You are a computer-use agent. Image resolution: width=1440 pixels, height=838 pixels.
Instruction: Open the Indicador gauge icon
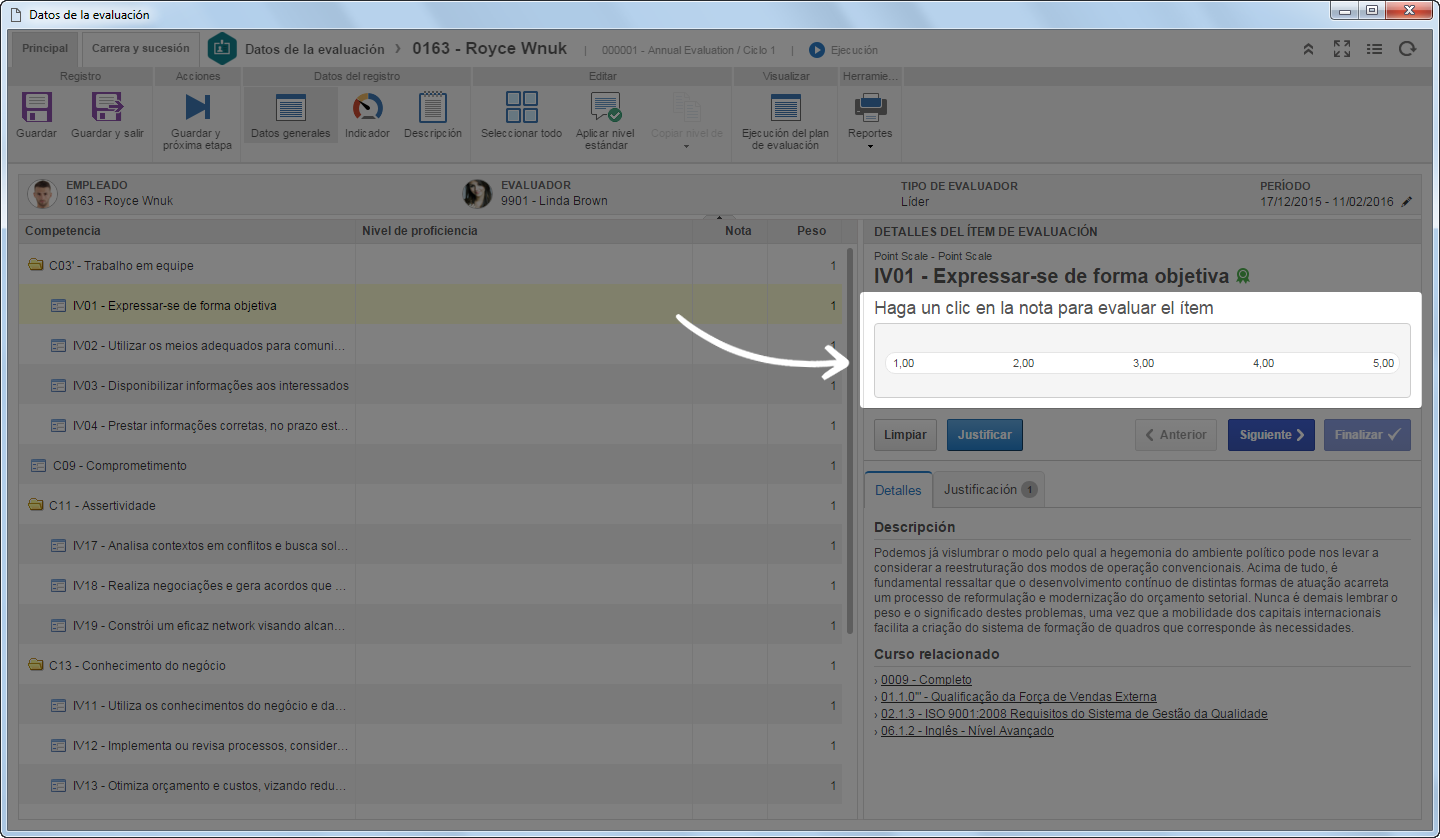367,108
